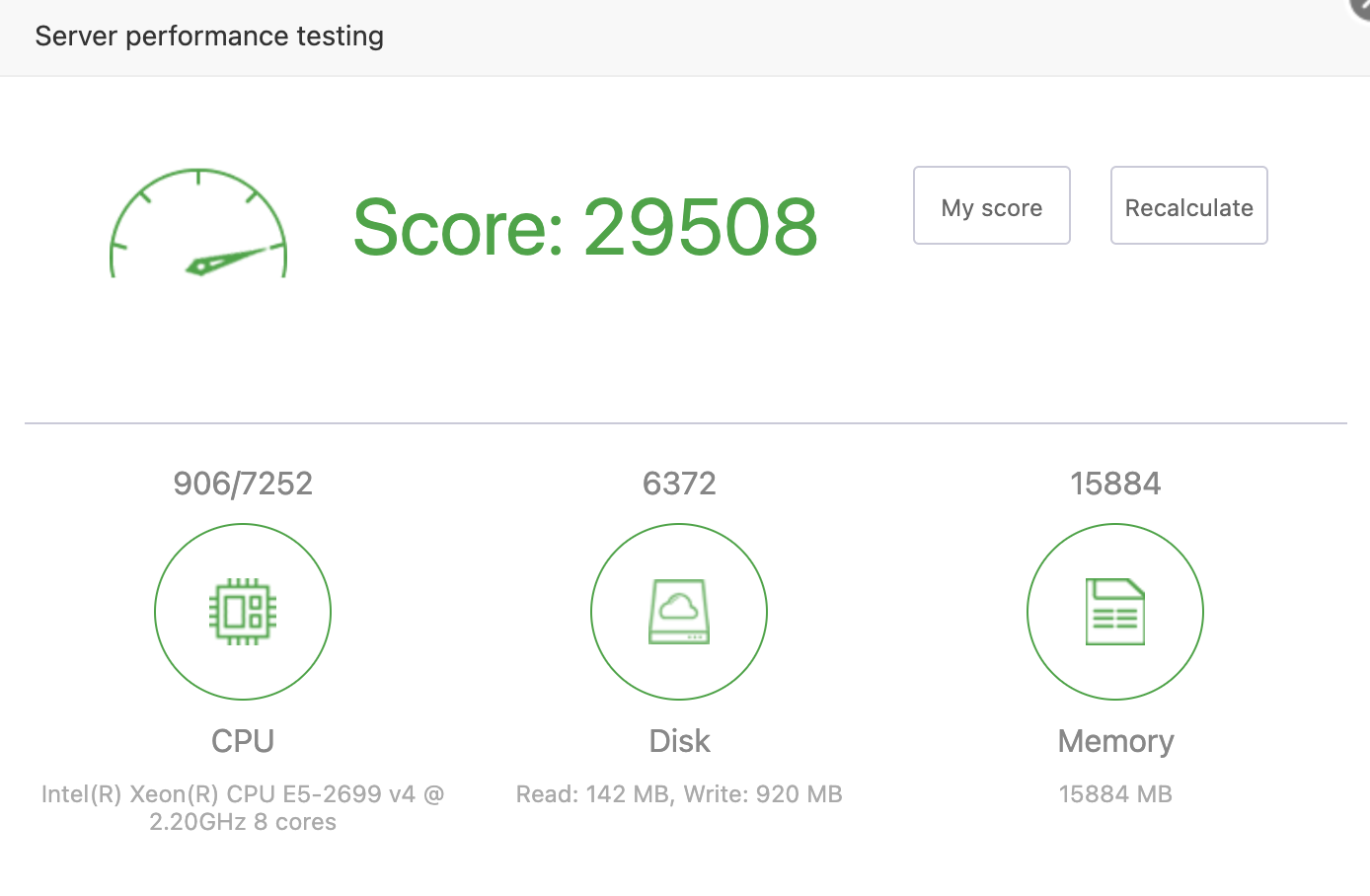Image resolution: width=1370 pixels, height=896 pixels.
Task: Click the disk score 6372
Action: pyautogui.click(x=679, y=484)
